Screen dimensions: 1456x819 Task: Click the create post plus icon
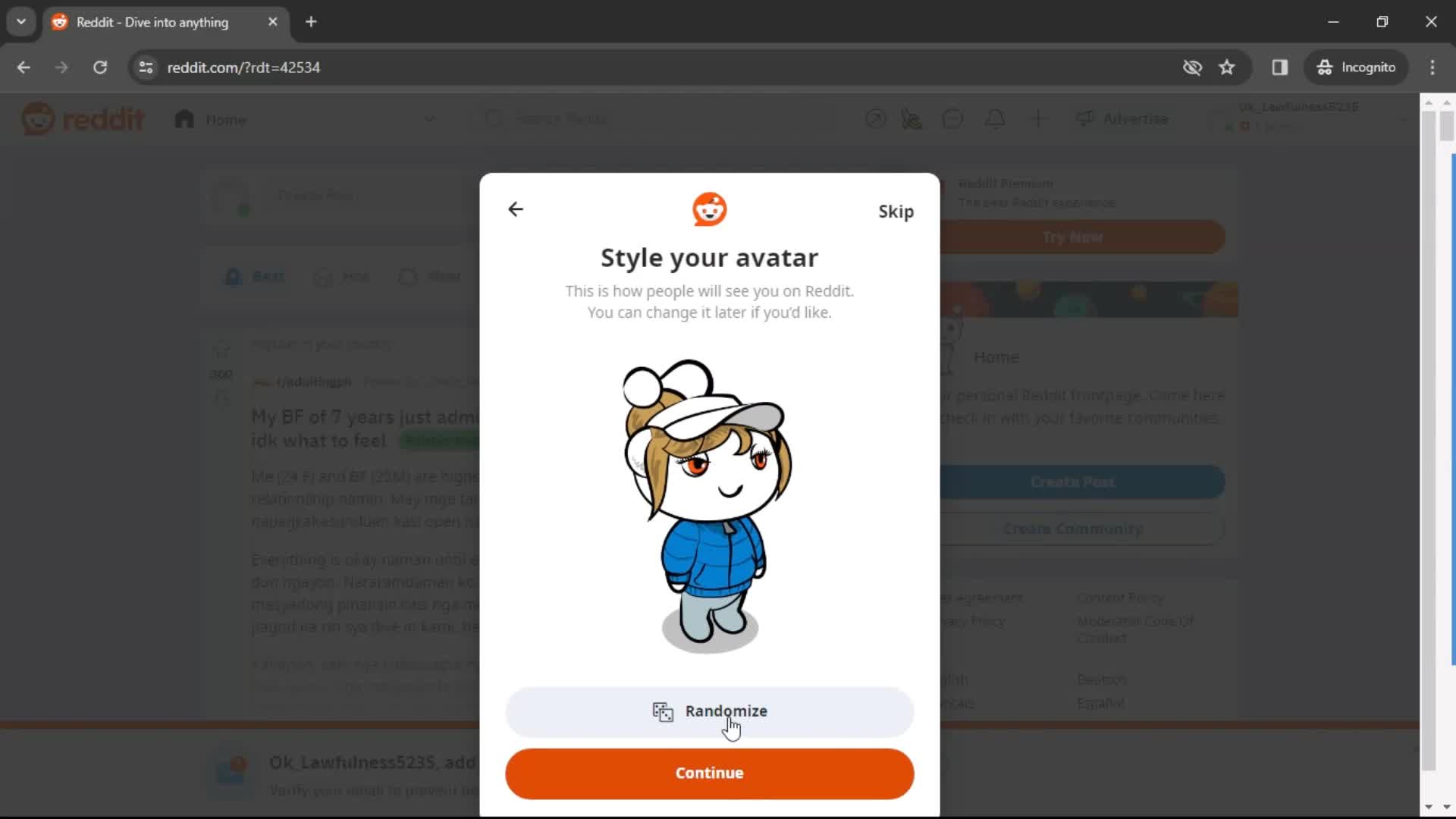pyautogui.click(x=1039, y=119)
